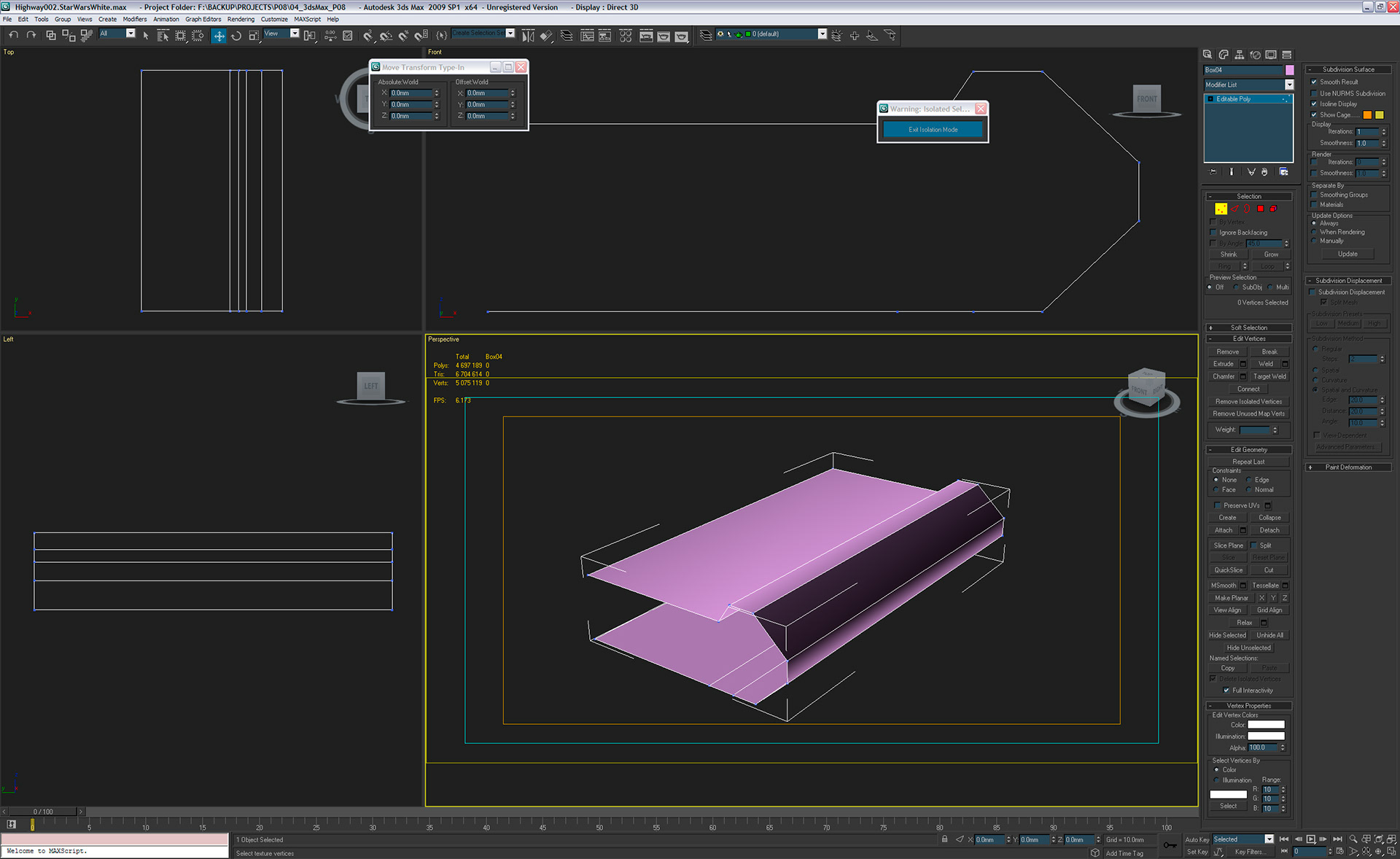The width and height of the screenshot is (1400, 859).
Task: Enable Use NURMS Subdivision checkbox
Action: click(1314, 93)
